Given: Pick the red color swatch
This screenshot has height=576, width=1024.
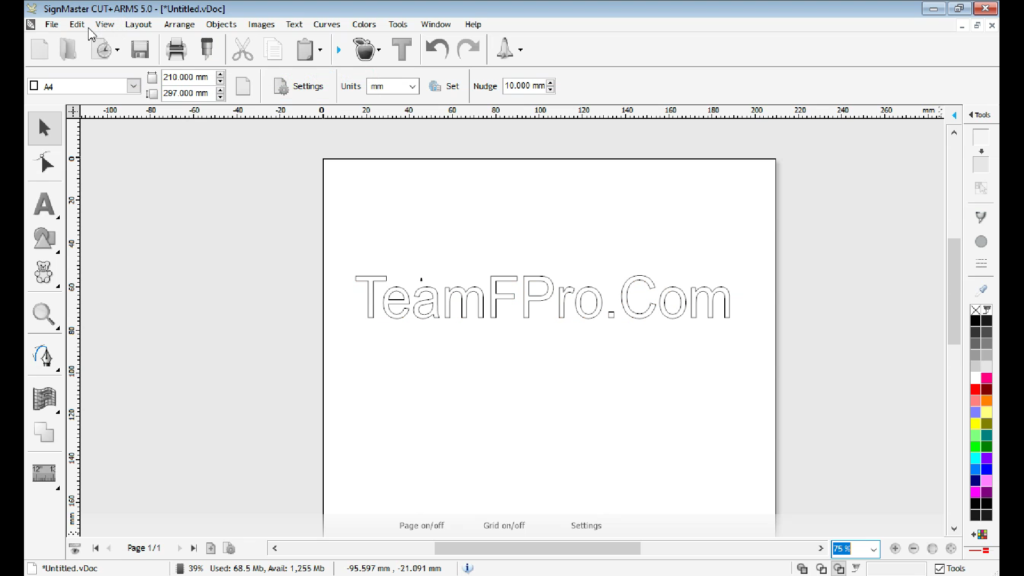Looking at the screenshot, I should coord(976,389).
